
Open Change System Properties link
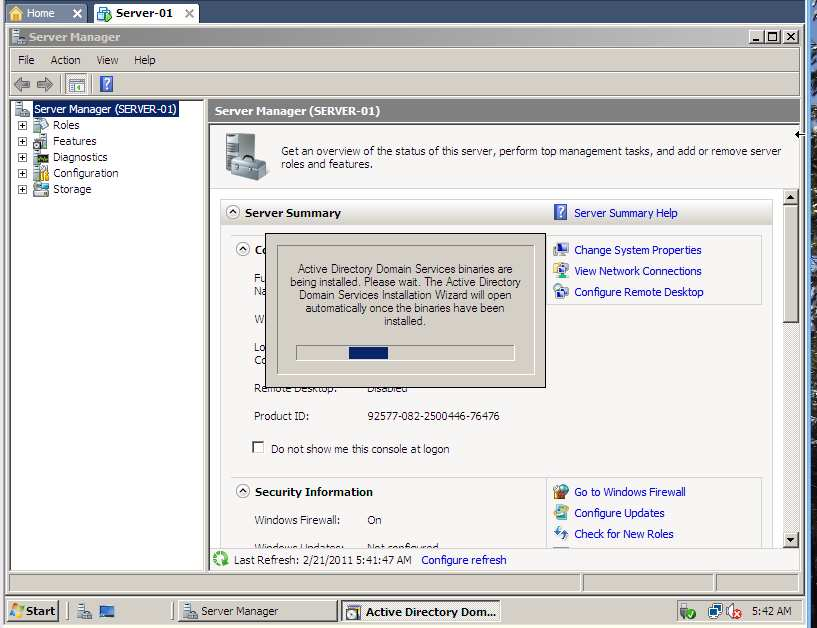click(x=637, y=250)
